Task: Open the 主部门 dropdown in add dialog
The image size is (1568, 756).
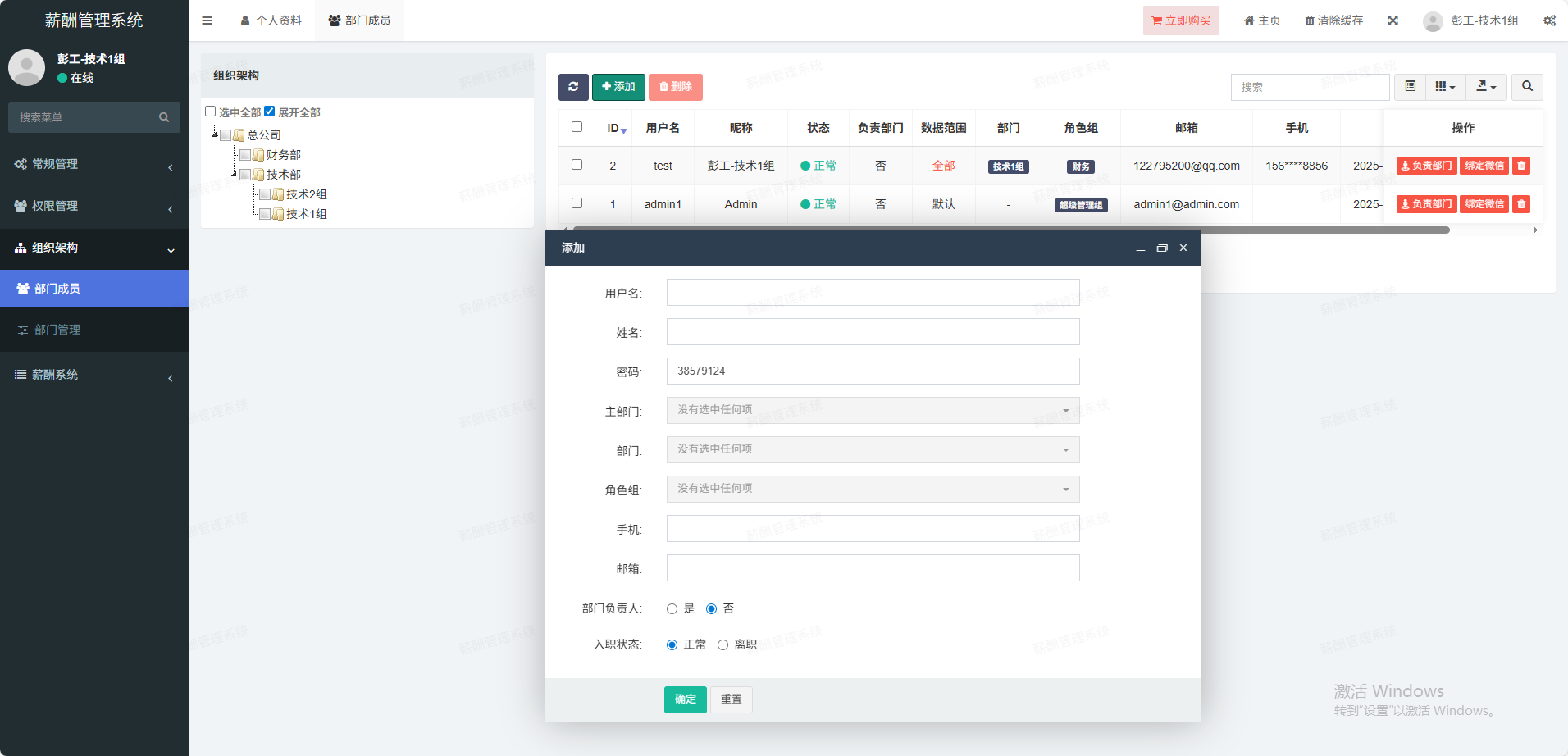Action: 873,410
